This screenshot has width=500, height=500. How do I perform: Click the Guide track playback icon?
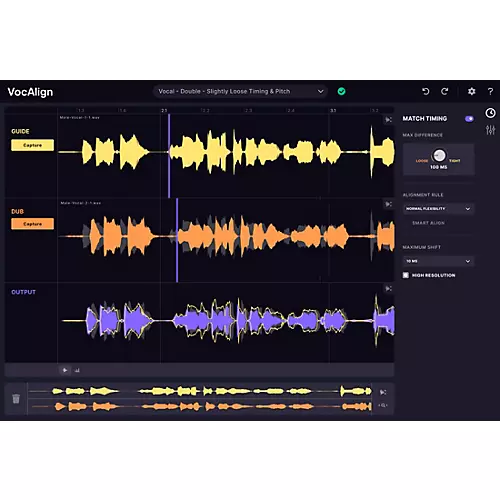[388, 119]
